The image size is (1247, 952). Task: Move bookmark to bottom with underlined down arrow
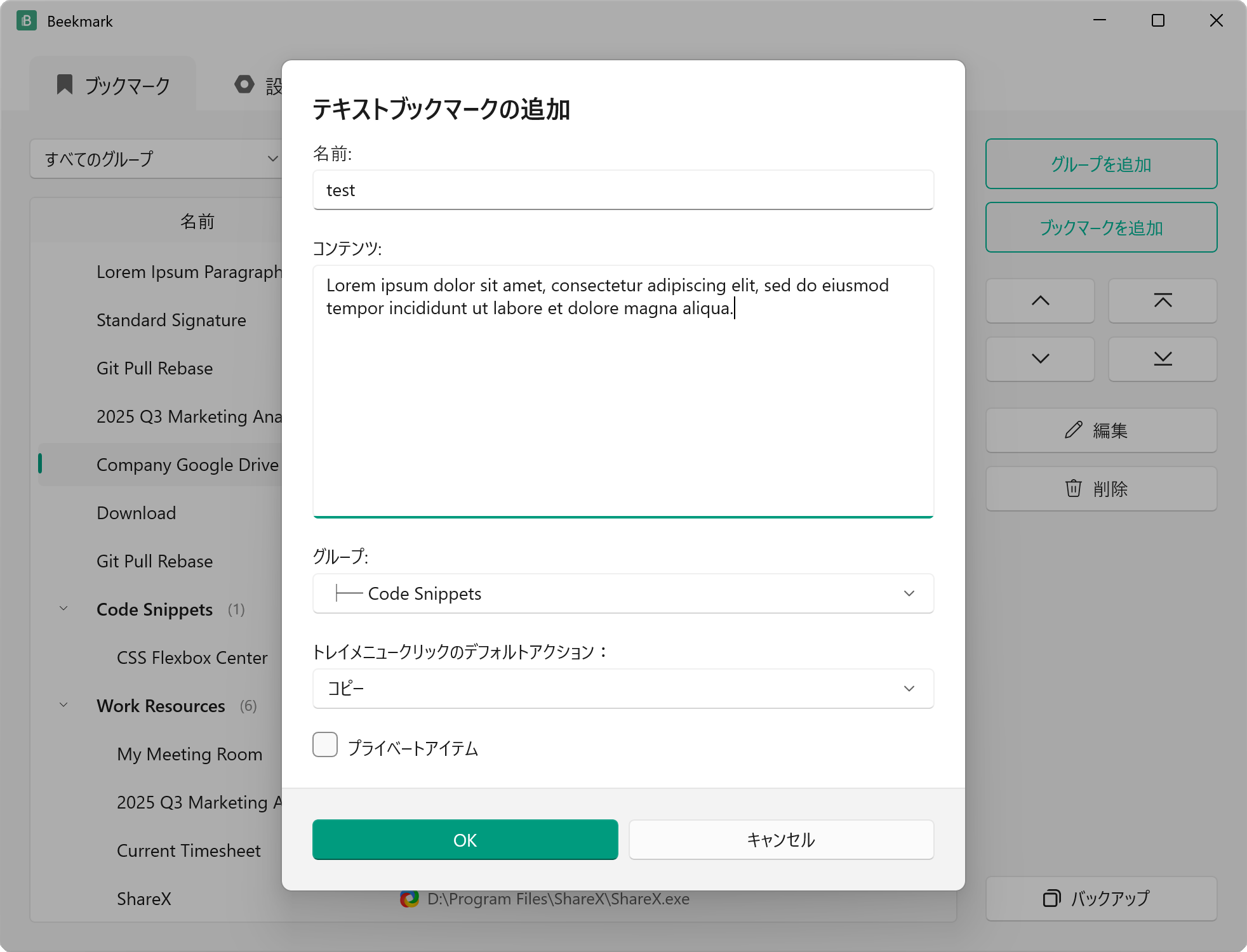coord(1163,359)
